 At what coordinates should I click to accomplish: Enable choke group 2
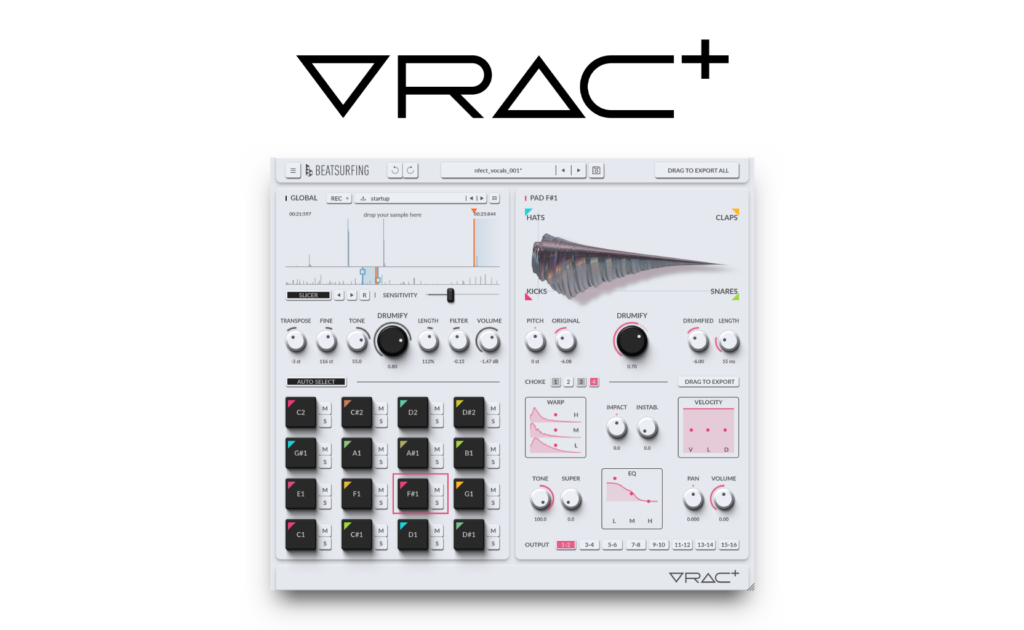tap(568, 382)
